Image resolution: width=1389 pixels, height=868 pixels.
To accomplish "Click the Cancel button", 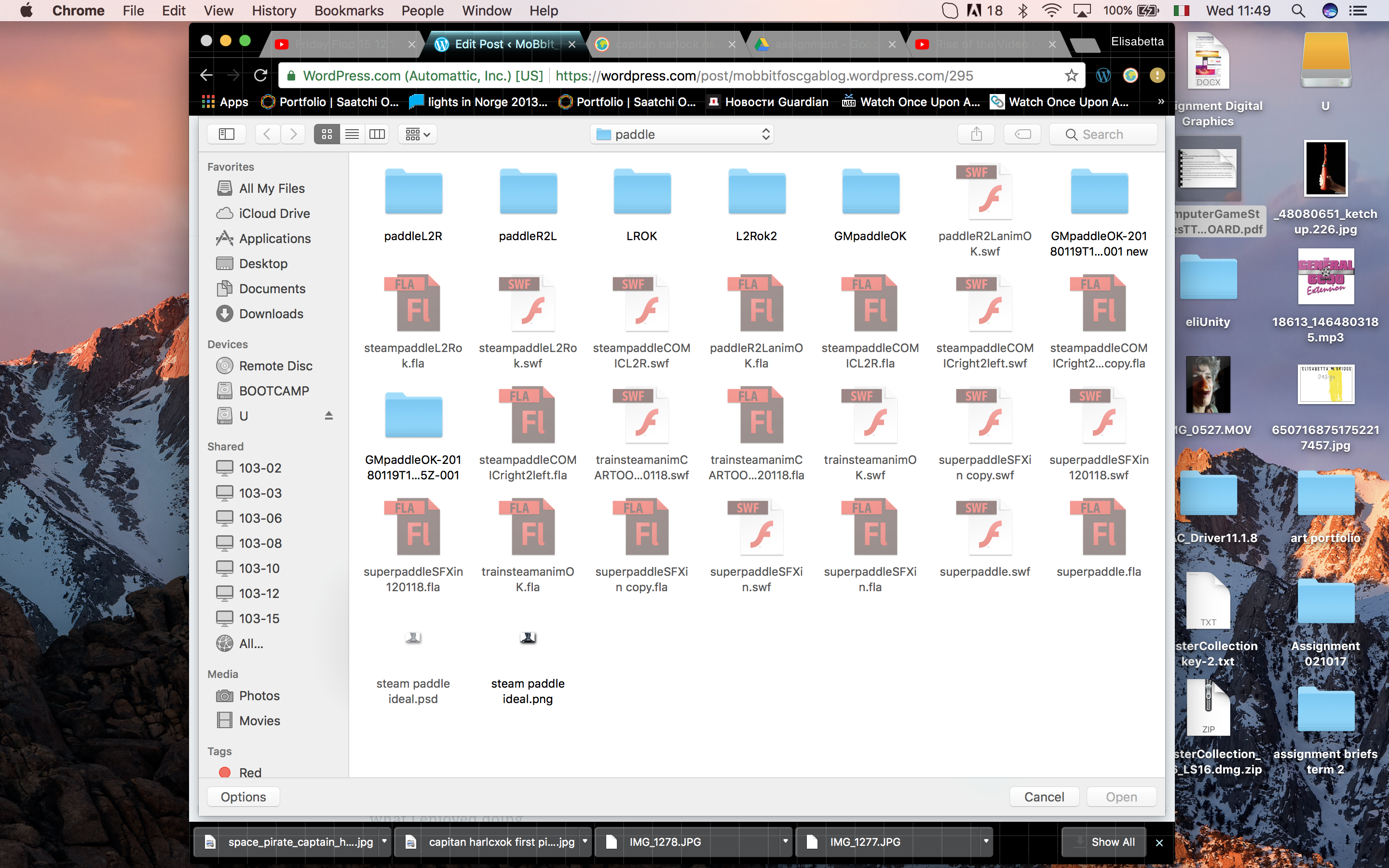I will (x=1044, y=796).
